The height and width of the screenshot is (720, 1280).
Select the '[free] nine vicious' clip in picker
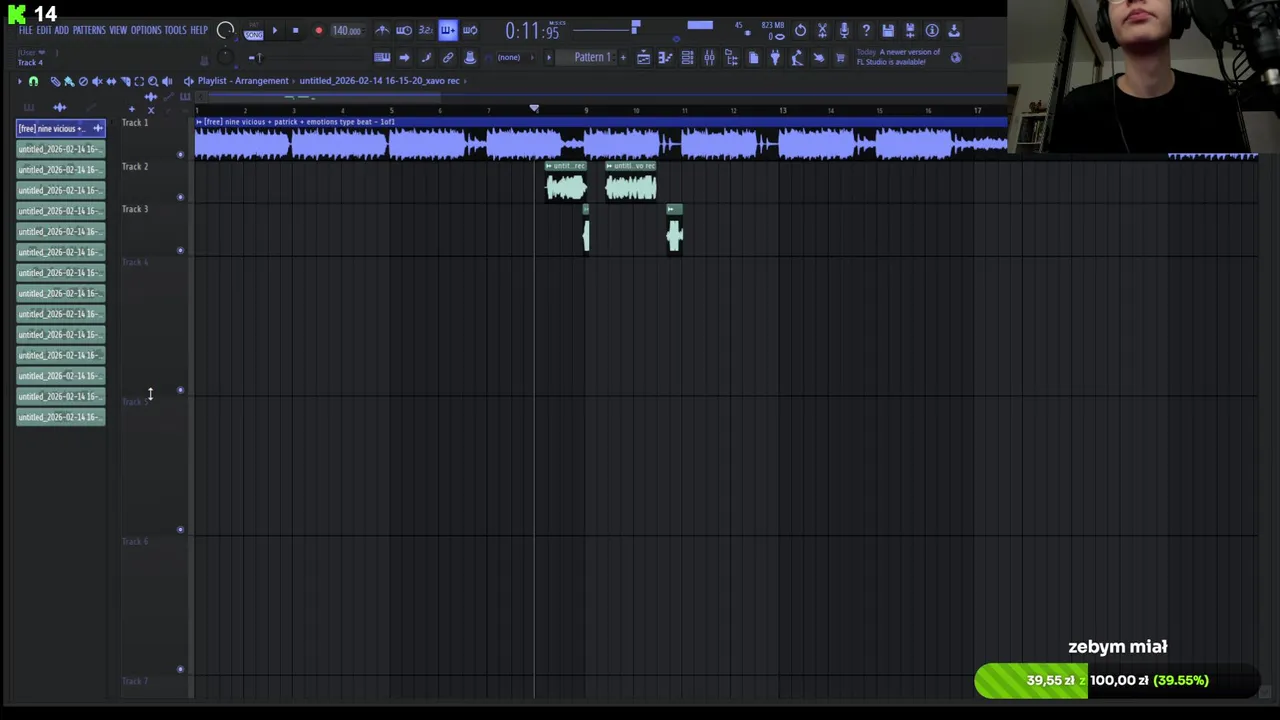[x=60, y=128]
